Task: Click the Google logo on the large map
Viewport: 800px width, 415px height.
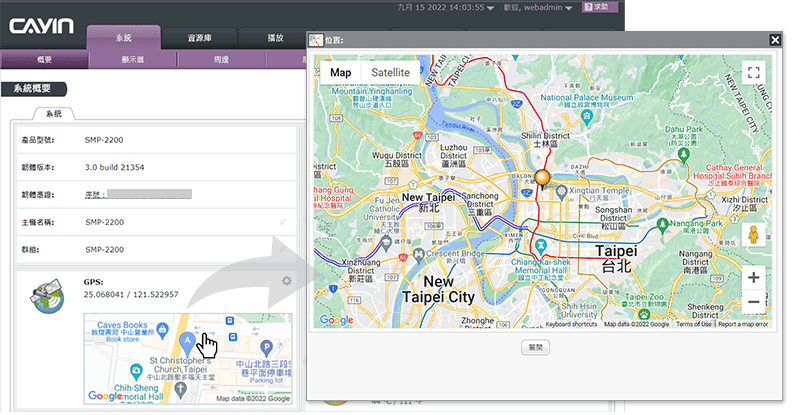Action: coord(337,320)
